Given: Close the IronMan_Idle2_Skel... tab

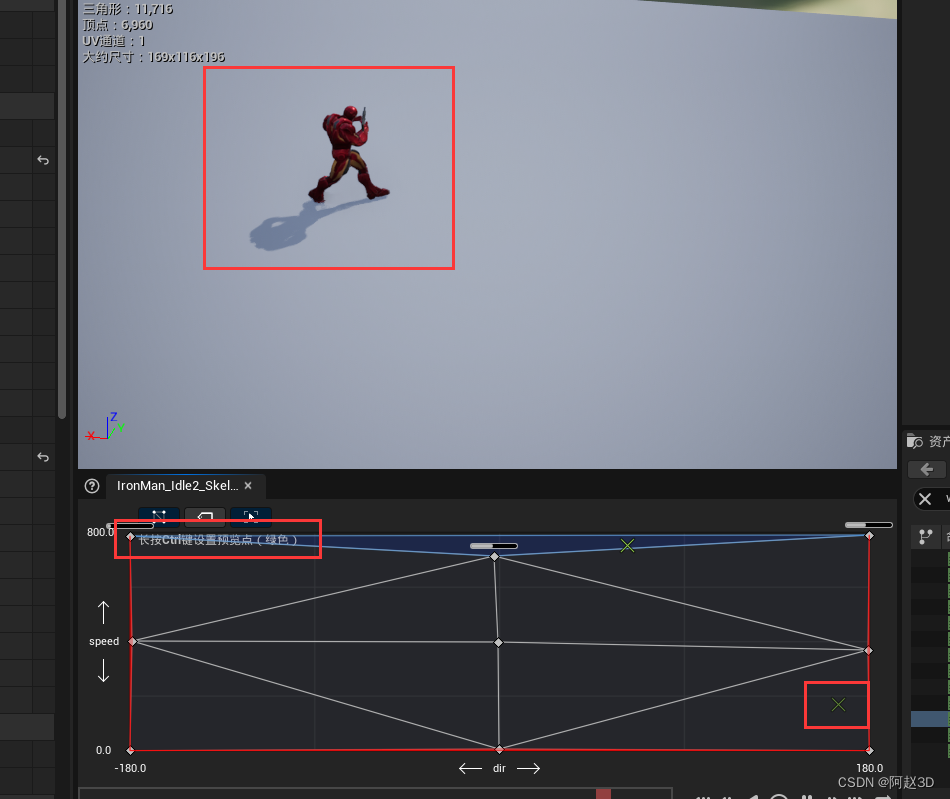Looking at the screenshot, I should click(x=248, y=486).
